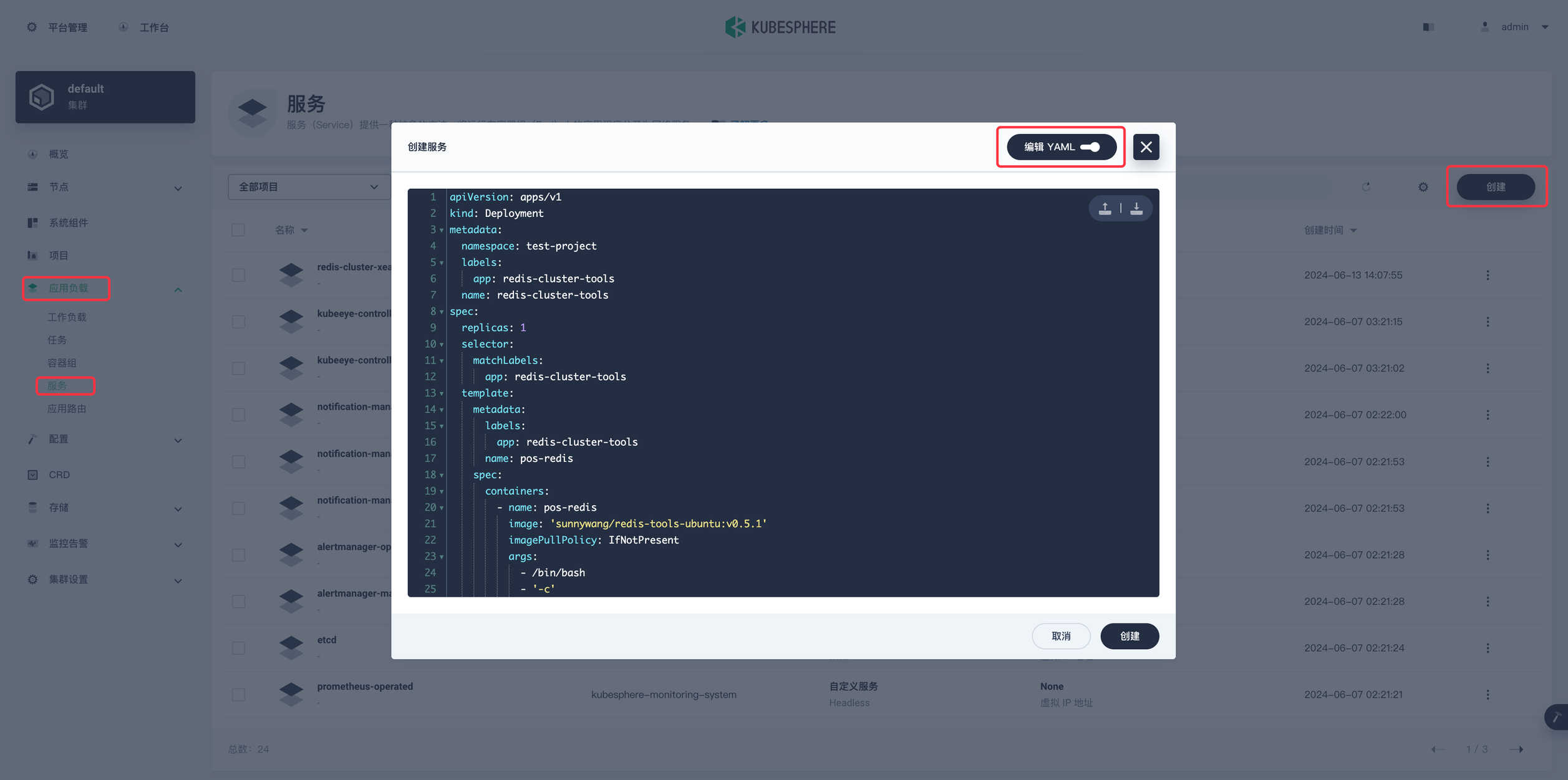The image size is (1568, 780).
Task: Tick the select-all checkbox in table header
Action: pos(238,230)
